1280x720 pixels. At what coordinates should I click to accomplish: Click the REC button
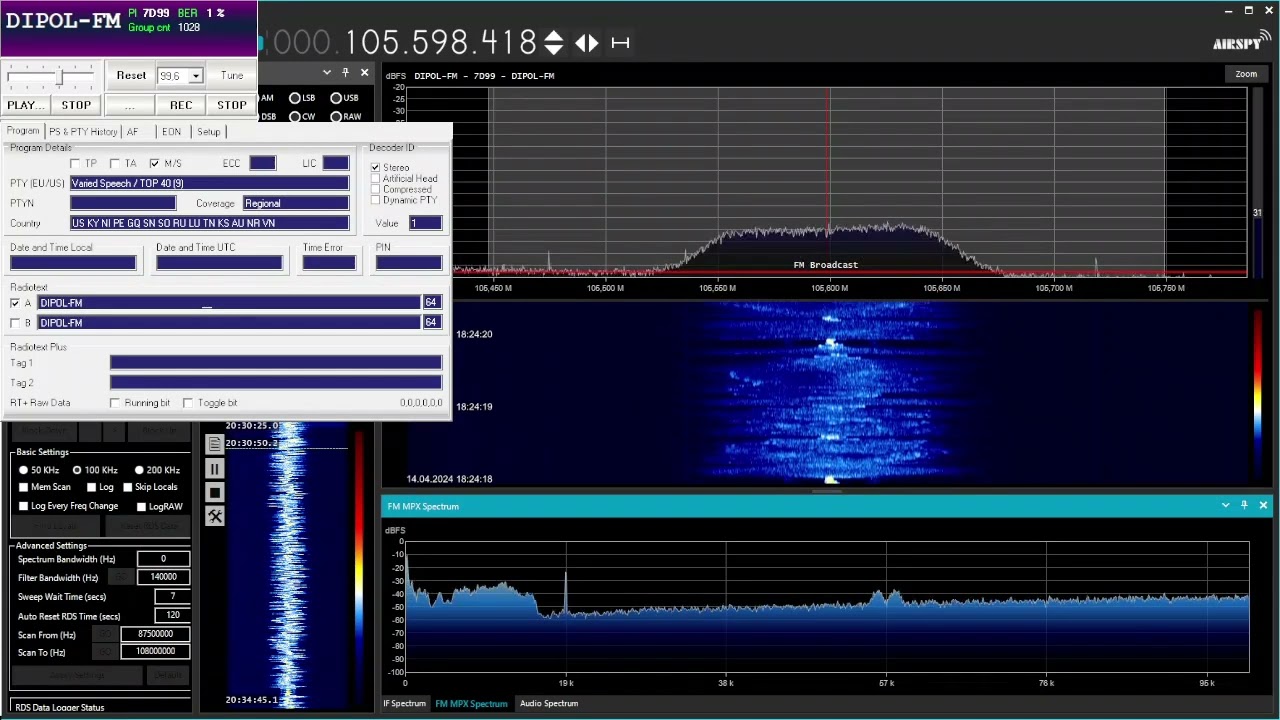click(x=181, y=105)
